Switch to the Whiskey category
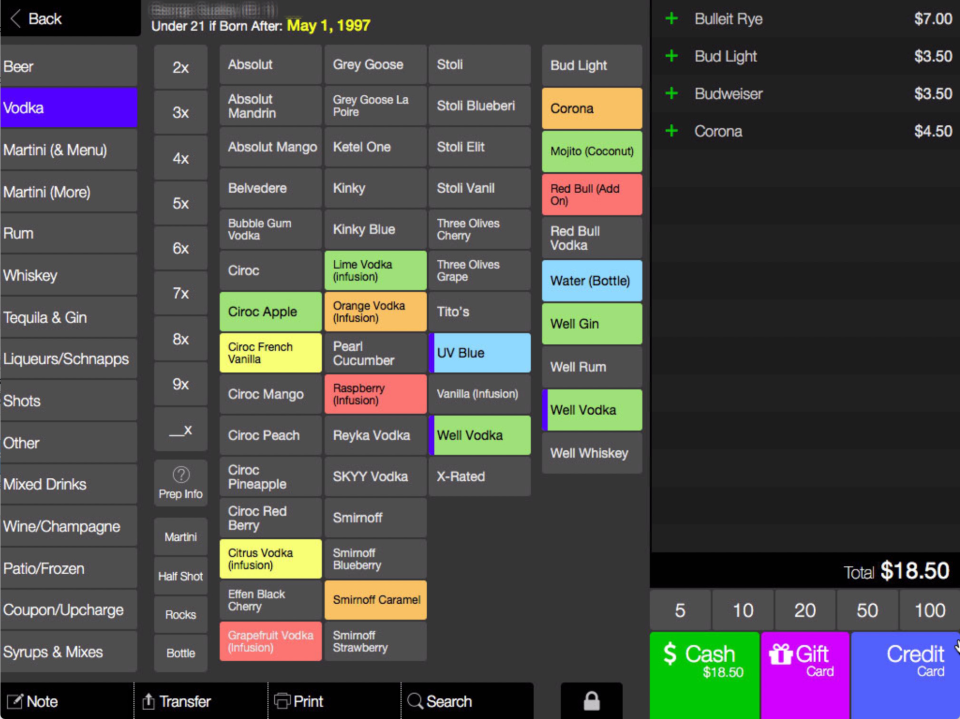 click(x=69, y=275)
